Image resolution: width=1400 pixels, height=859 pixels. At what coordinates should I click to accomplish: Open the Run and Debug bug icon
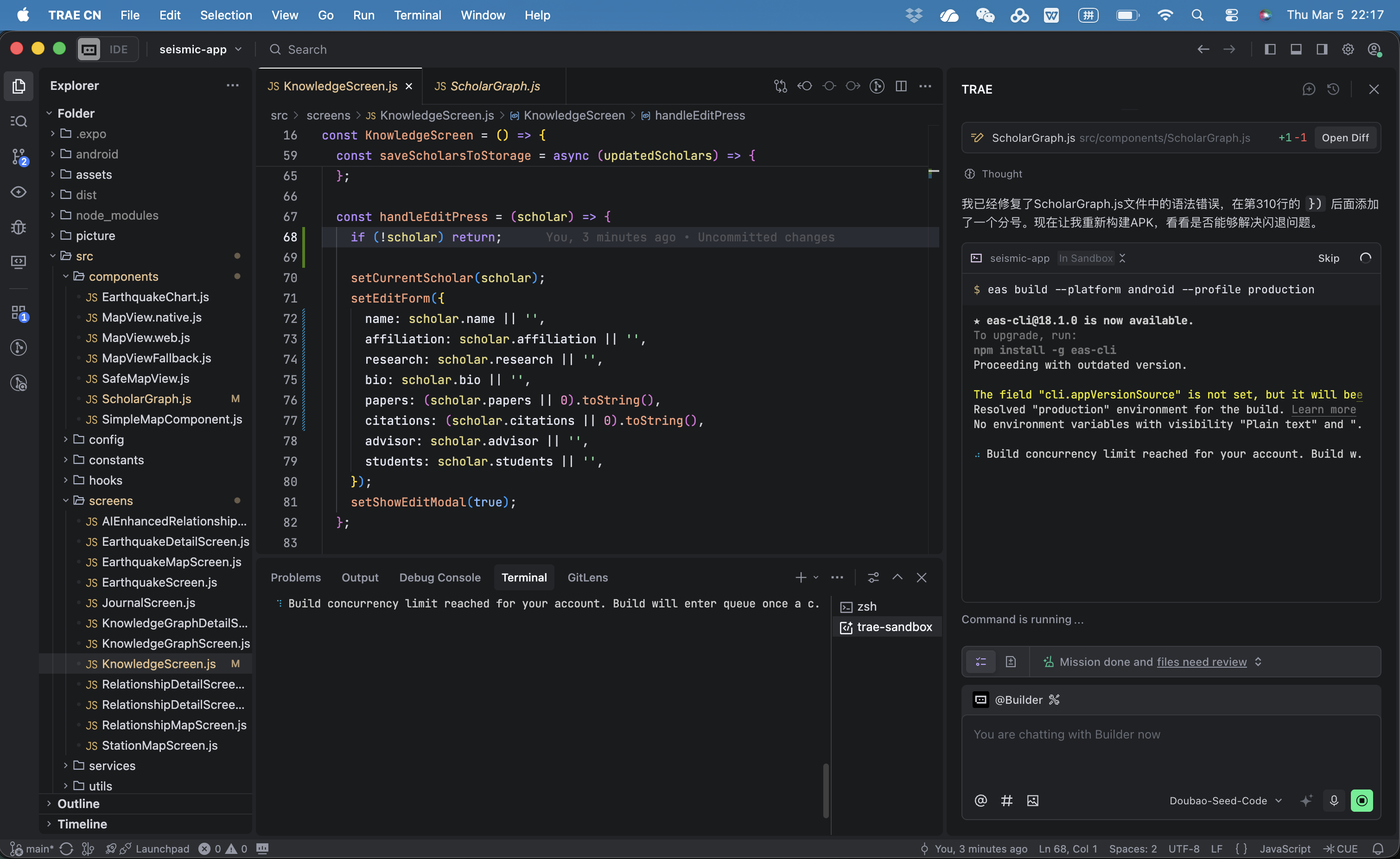[19, 227]
